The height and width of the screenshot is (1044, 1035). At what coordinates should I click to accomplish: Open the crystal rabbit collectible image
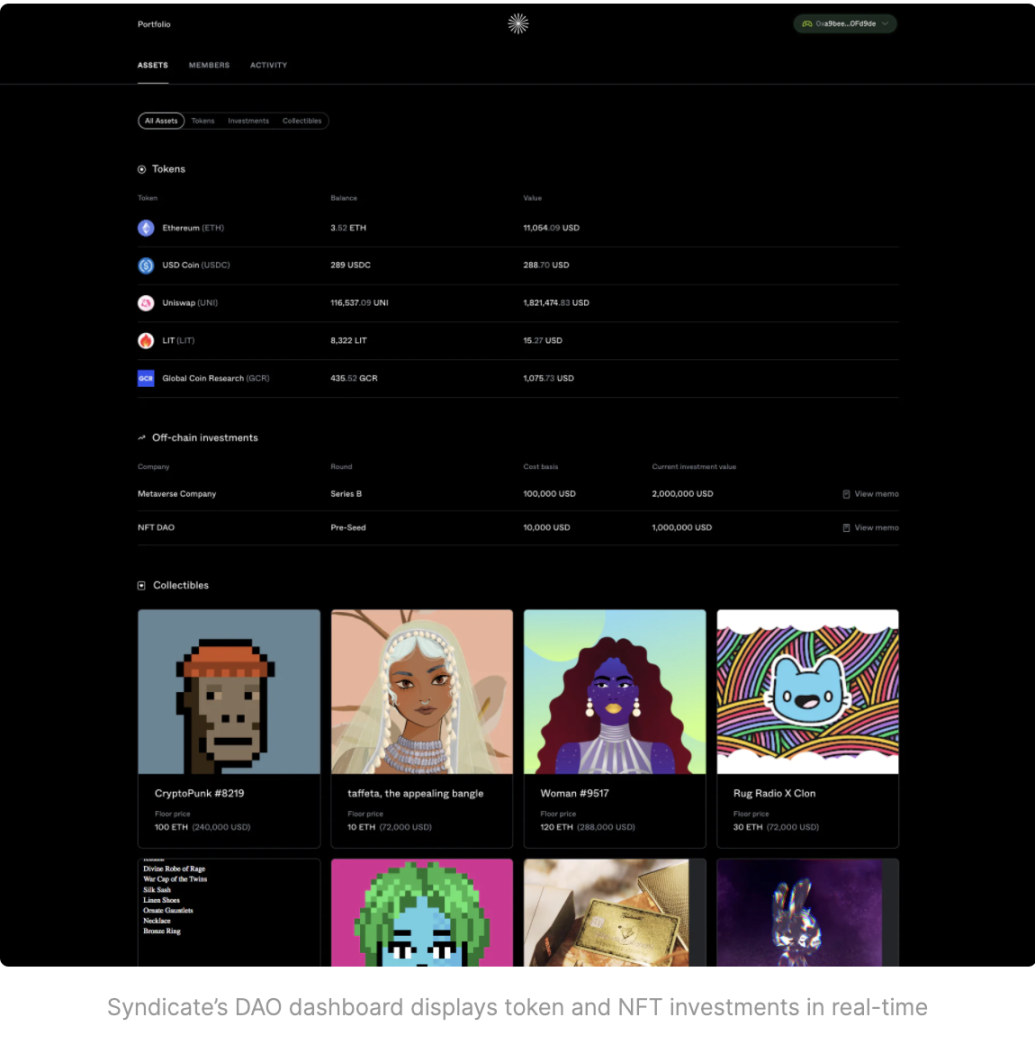tap(808, 912)
